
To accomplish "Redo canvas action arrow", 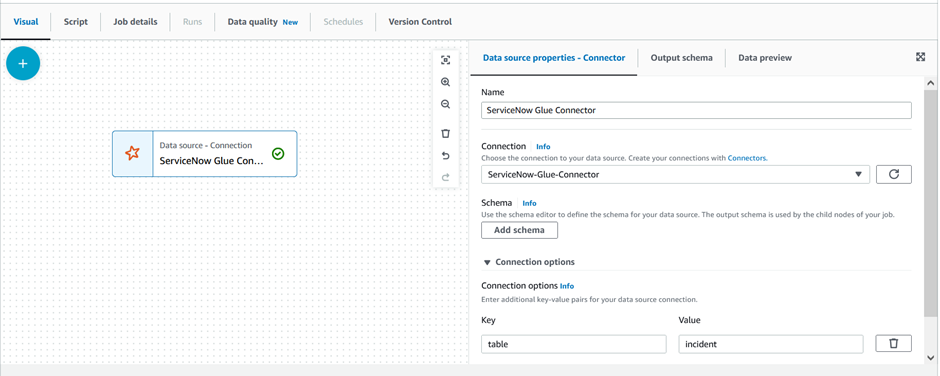I will tap(445, 178).
